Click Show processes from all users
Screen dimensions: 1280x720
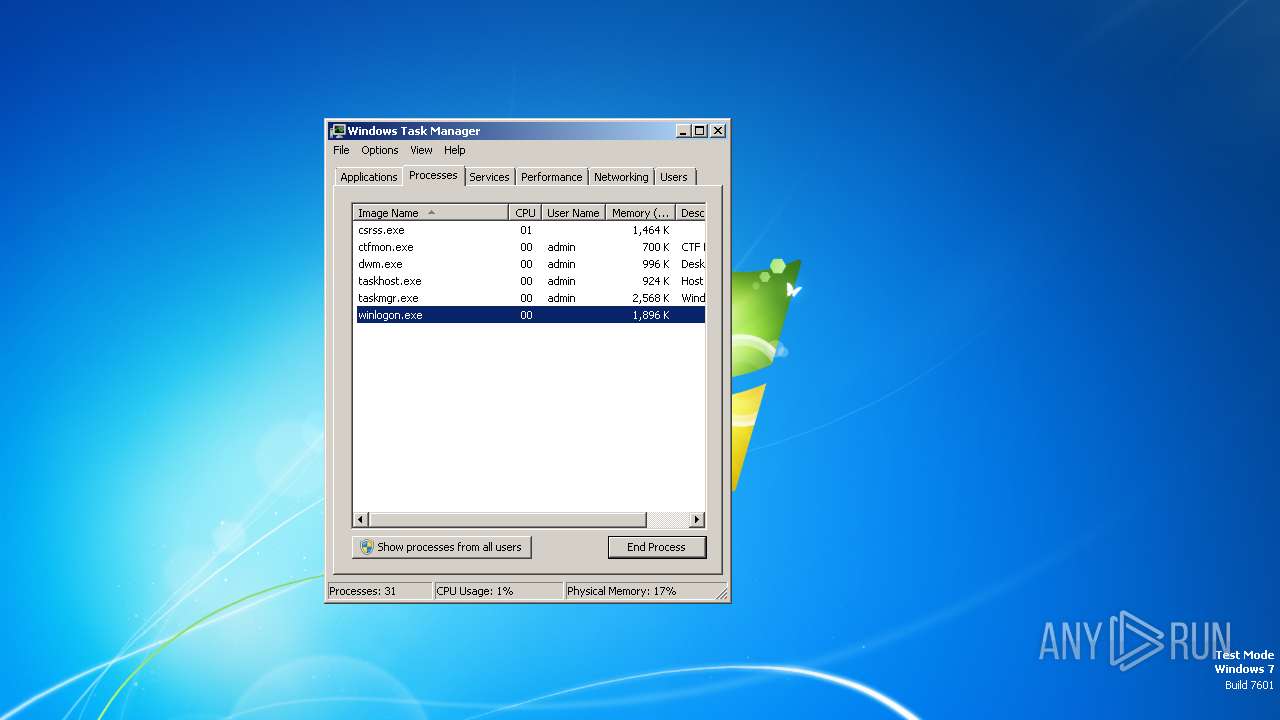(x=442, y=547)
